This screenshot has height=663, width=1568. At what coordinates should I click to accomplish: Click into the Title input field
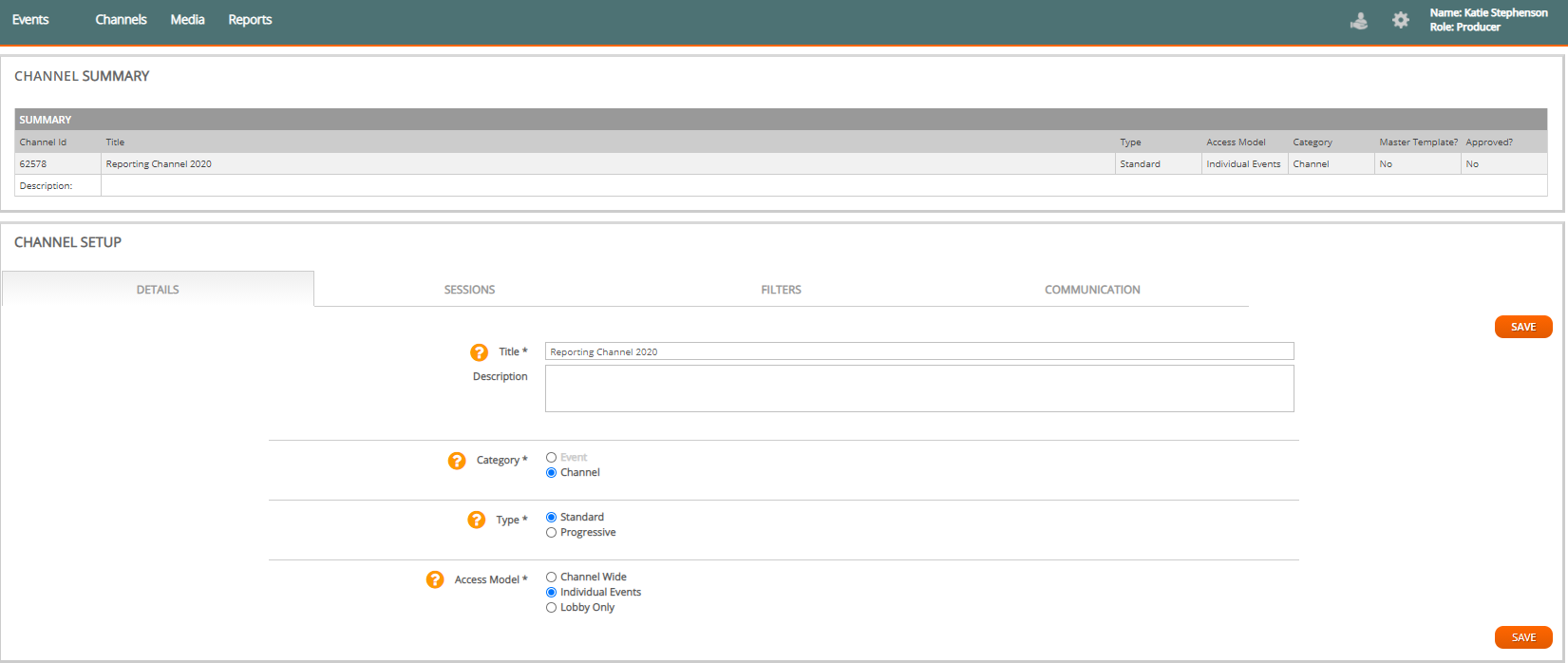pos(919,351)
